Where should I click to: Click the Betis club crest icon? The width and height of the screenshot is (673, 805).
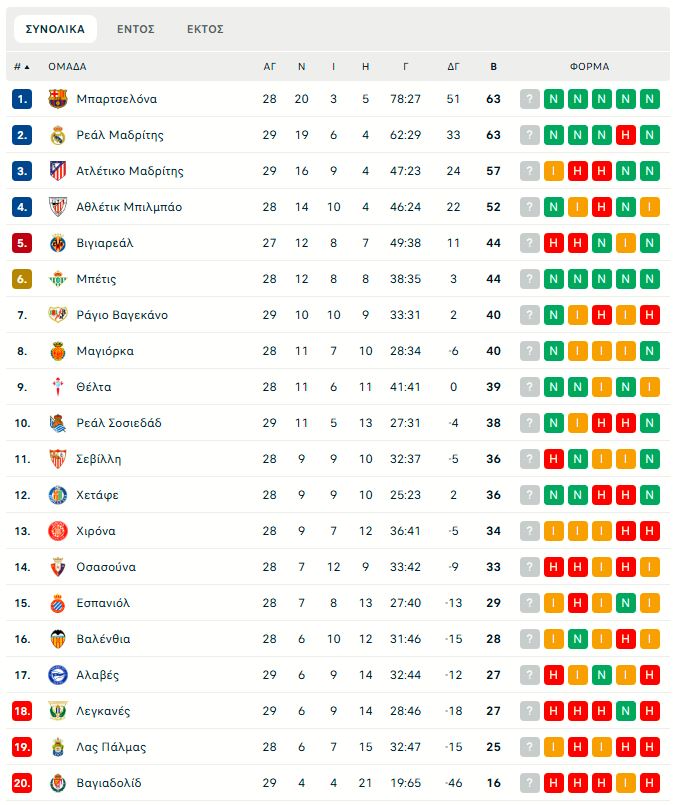click(x=57, y=279)
